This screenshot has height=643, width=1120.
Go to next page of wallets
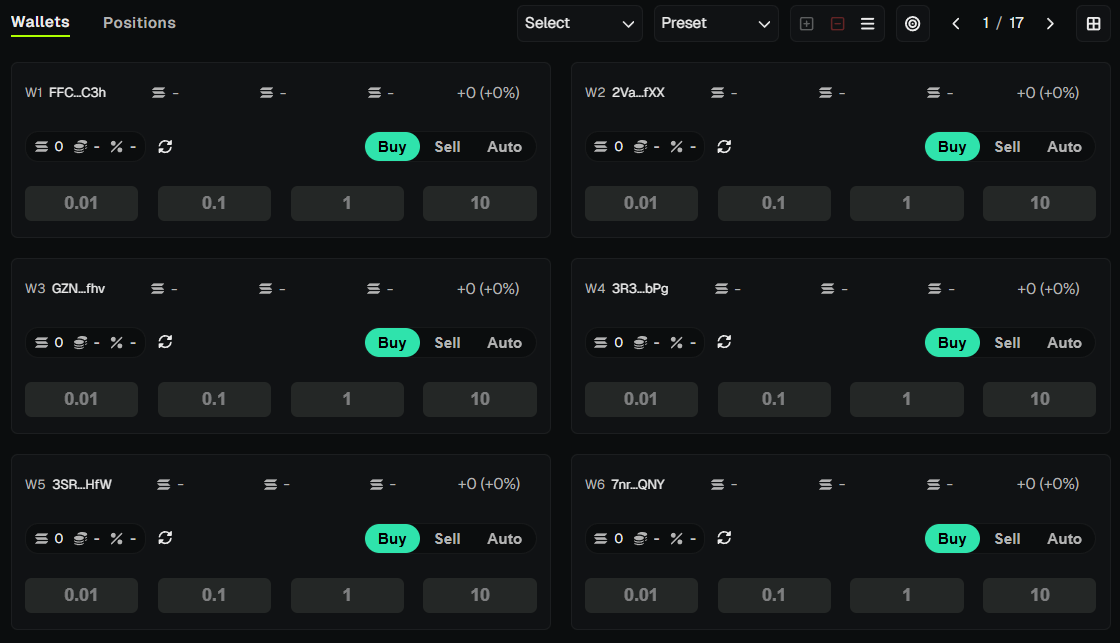tap(1050, 24)
